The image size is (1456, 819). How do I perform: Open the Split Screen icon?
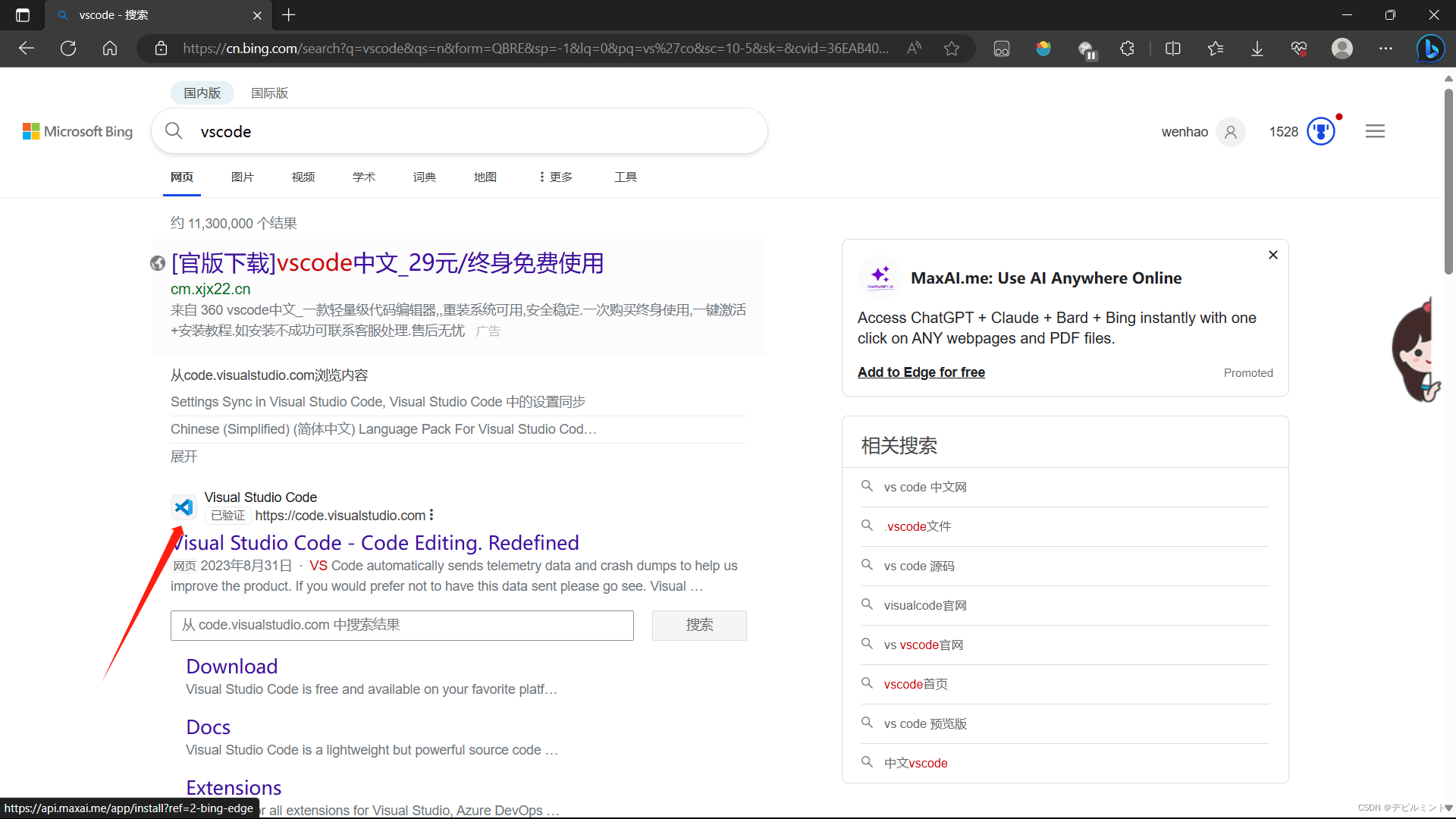coord(1173,48)
